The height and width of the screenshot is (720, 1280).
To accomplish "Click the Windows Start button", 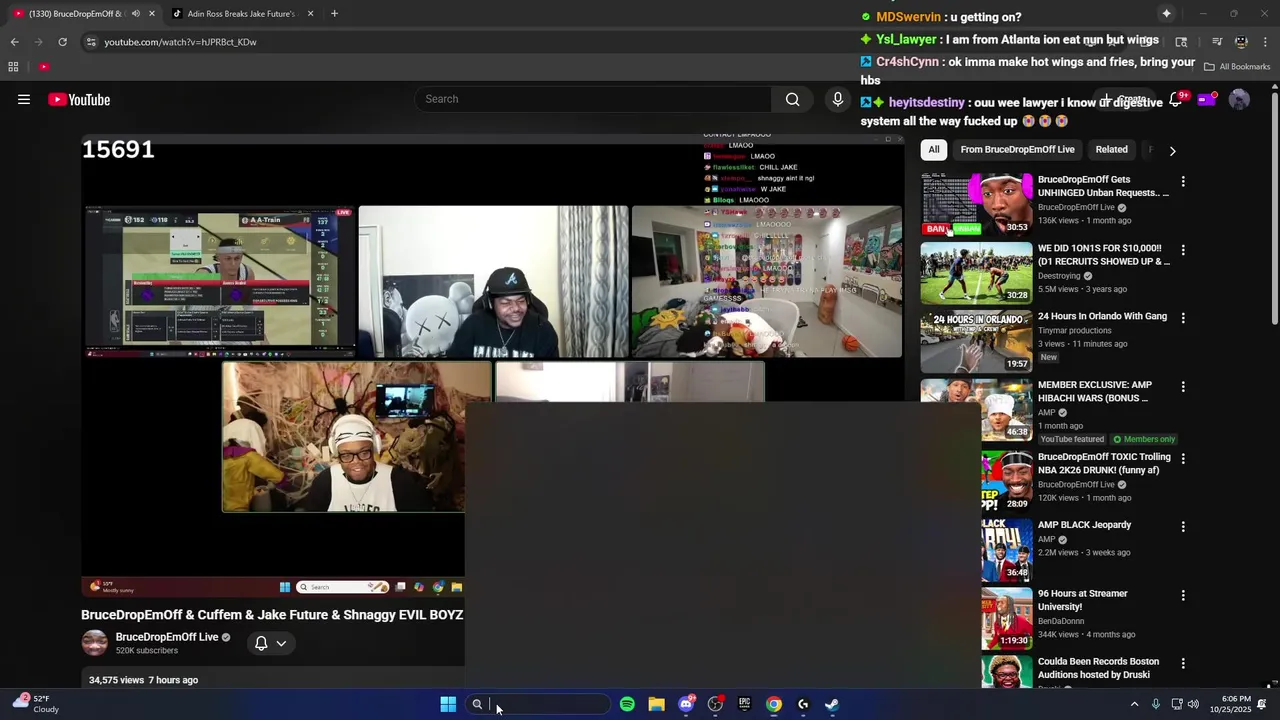I will tap(448, 704).
